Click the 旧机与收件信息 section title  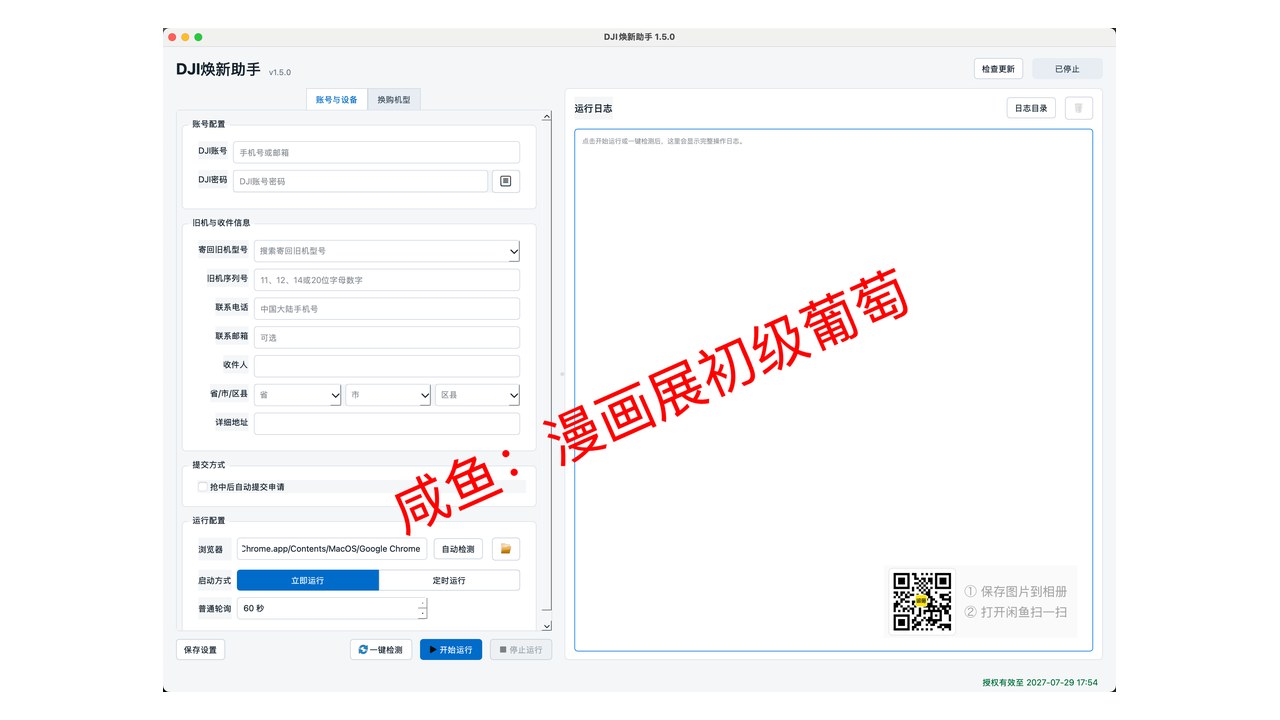point(221,223)
